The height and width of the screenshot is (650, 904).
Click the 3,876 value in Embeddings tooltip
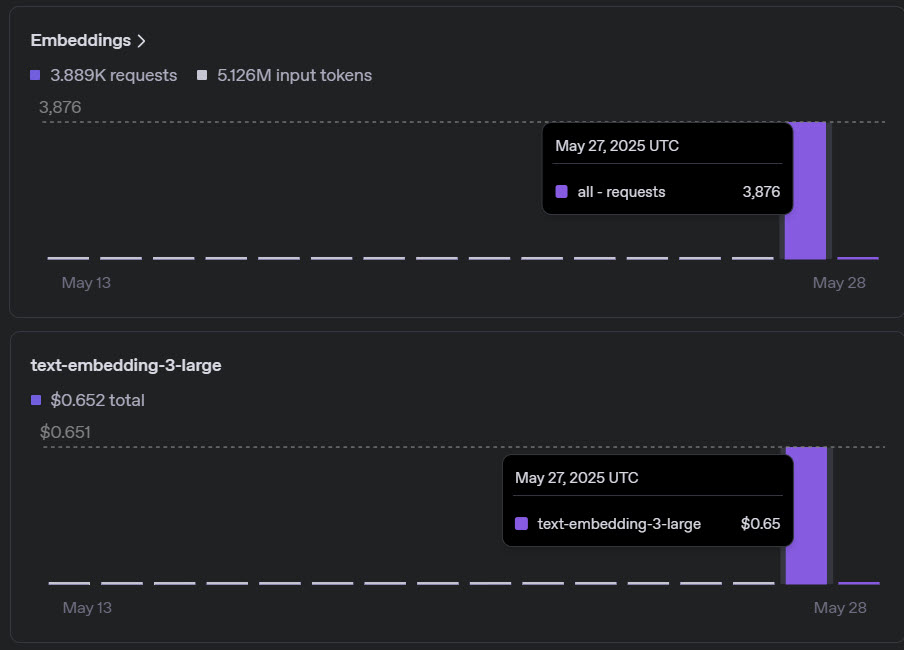coord(761,191)
